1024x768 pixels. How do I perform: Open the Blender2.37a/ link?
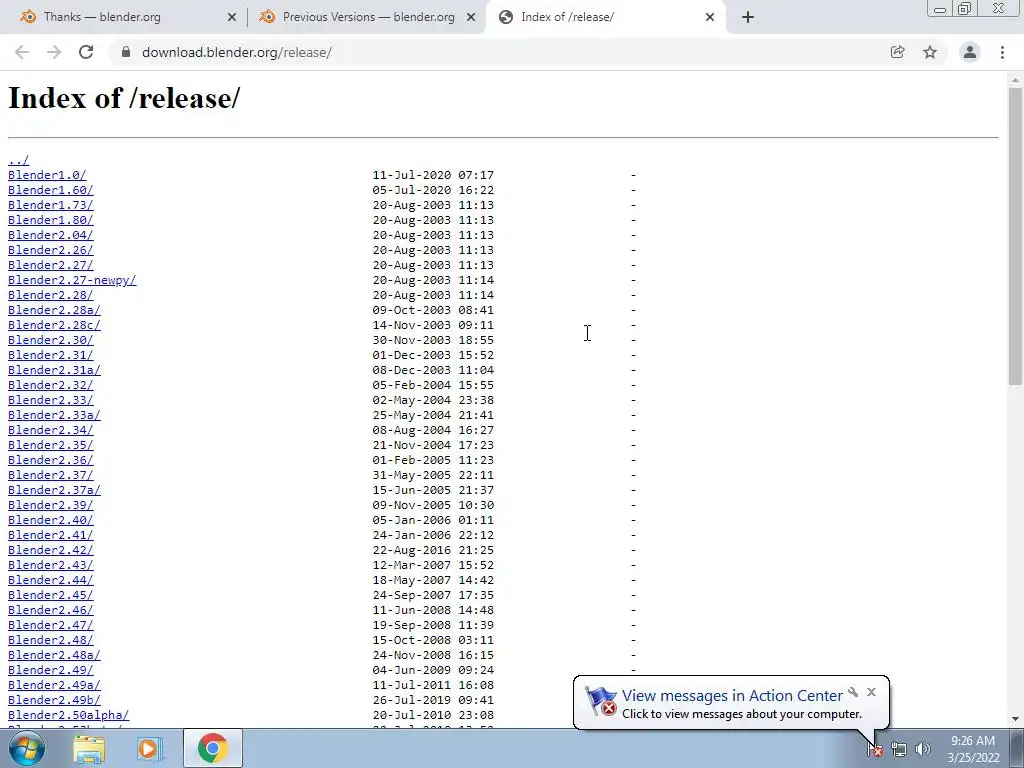[x=54, y=490]
